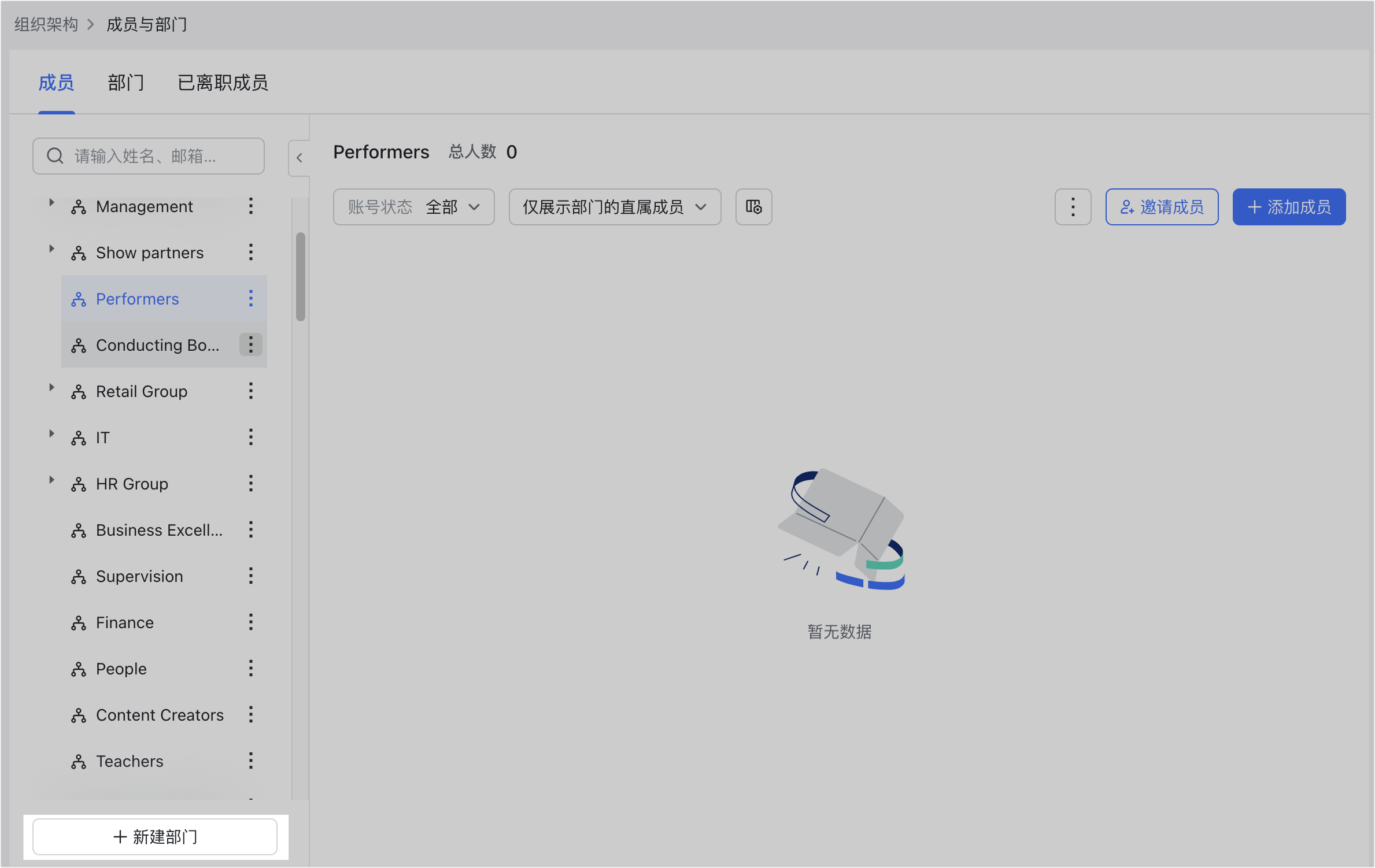The width and height of the screenshot is (1375, 868).
Task: Open more options for Supervision department
Action: click(x=251, y=576)
